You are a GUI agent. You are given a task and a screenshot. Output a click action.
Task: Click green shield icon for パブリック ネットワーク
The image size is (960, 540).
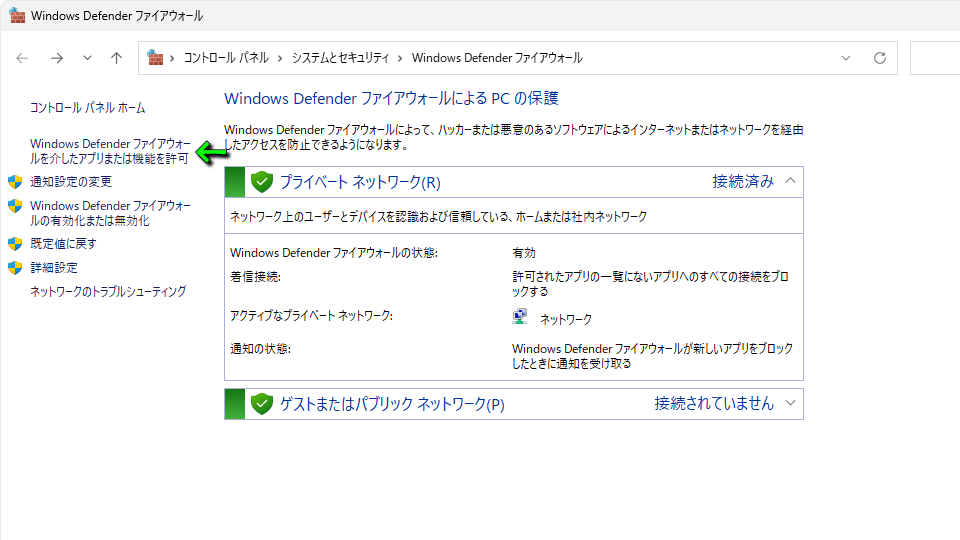pyautogui.click(x=261, y=404)
